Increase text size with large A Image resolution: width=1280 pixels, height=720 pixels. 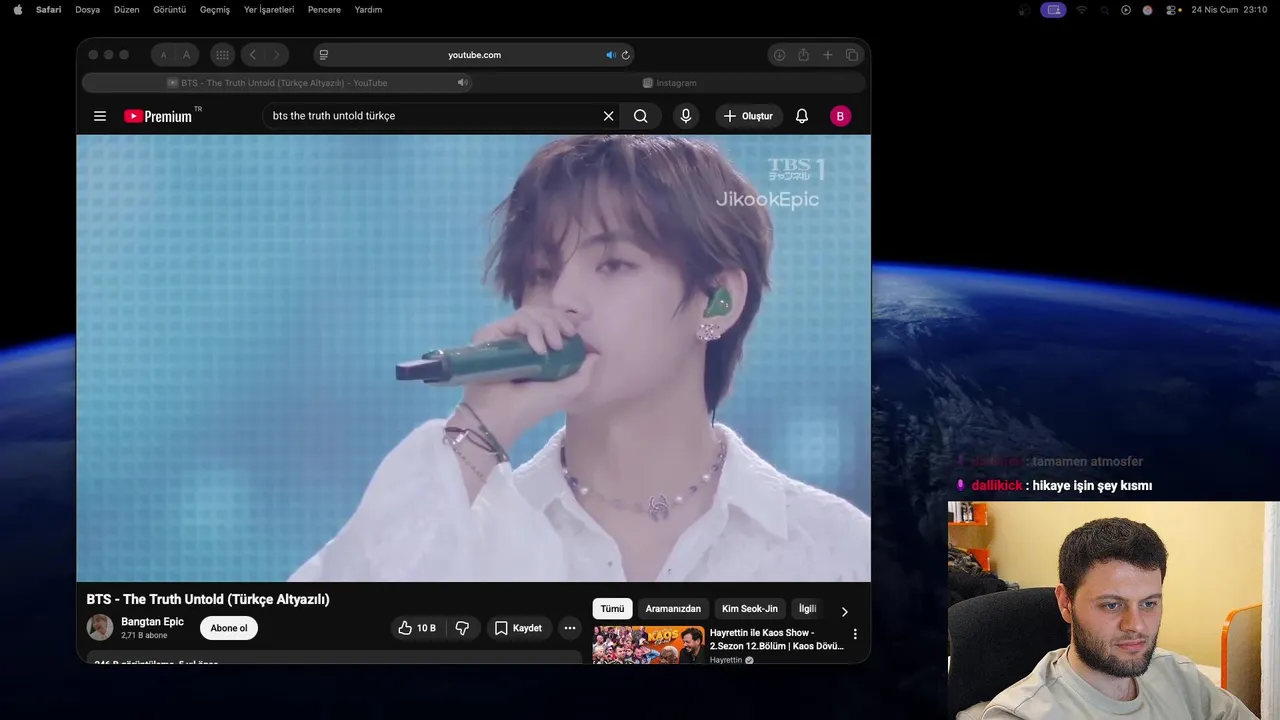pos(186,55)
